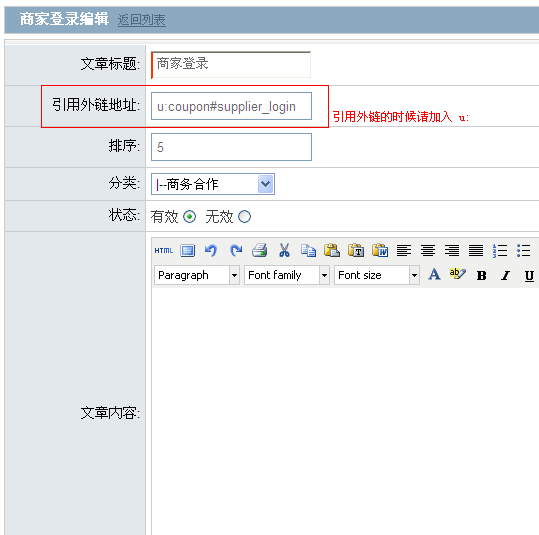Toggle bold formatting

(482, 275)
